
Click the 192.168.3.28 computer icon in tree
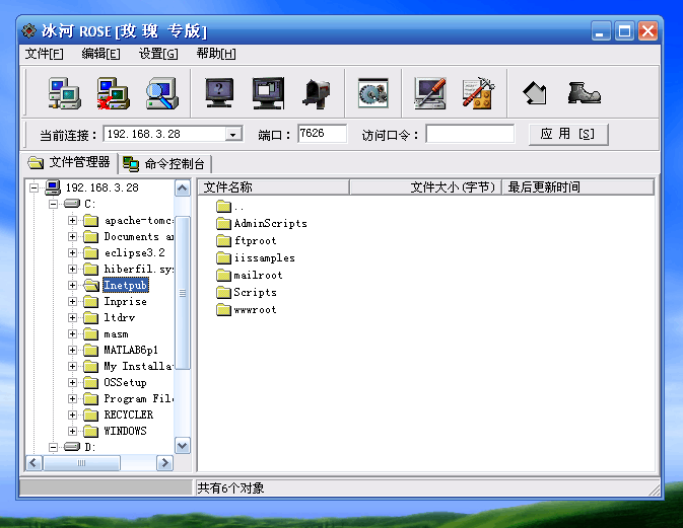click(53, 188)
